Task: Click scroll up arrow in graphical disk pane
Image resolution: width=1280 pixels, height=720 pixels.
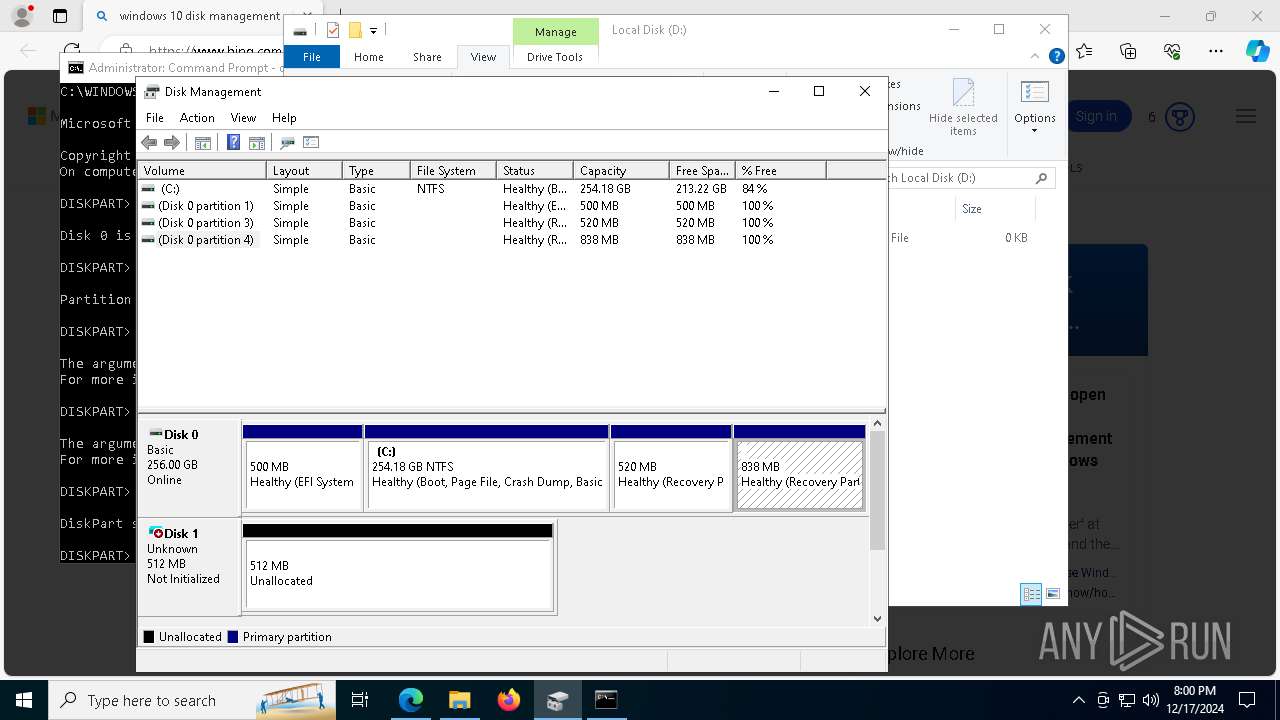Action: coord(878,424)
